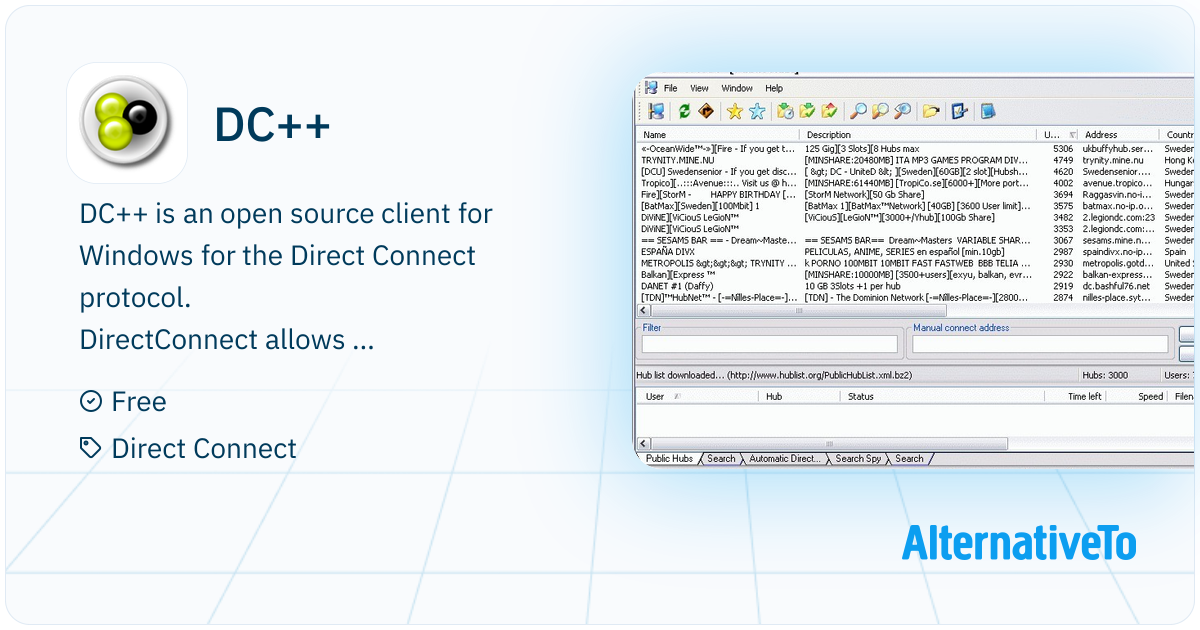Click the Manual connect address field
Screen dimensions: 1200x630
[x=1040, y=344]
